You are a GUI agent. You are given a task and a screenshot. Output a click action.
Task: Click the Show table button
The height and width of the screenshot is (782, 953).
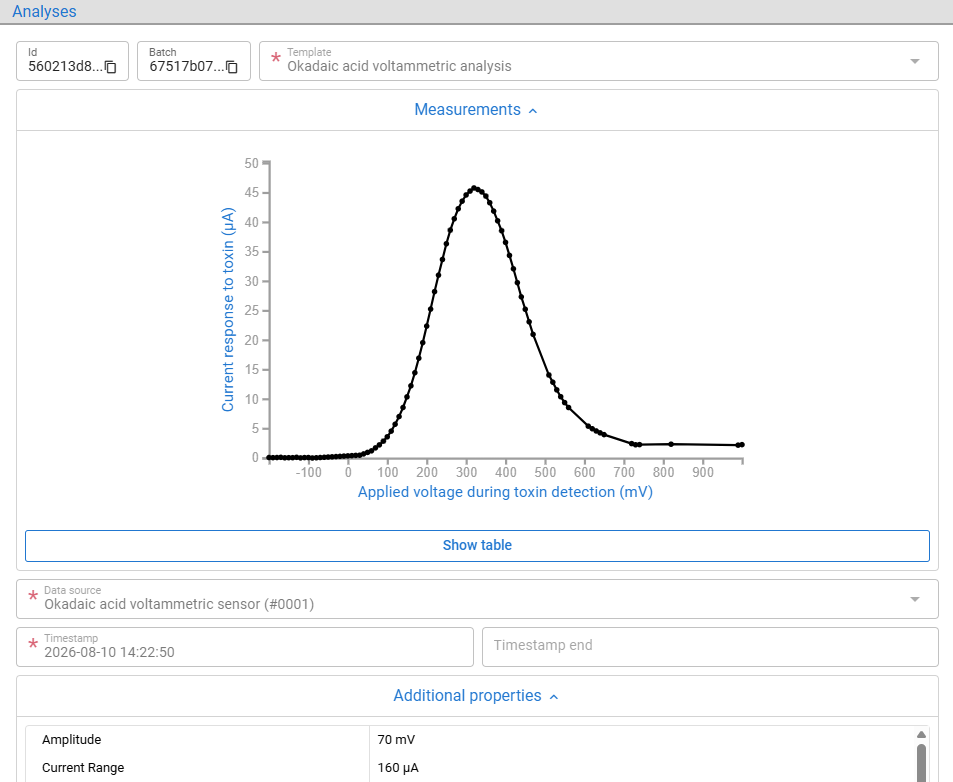[477, 546]
